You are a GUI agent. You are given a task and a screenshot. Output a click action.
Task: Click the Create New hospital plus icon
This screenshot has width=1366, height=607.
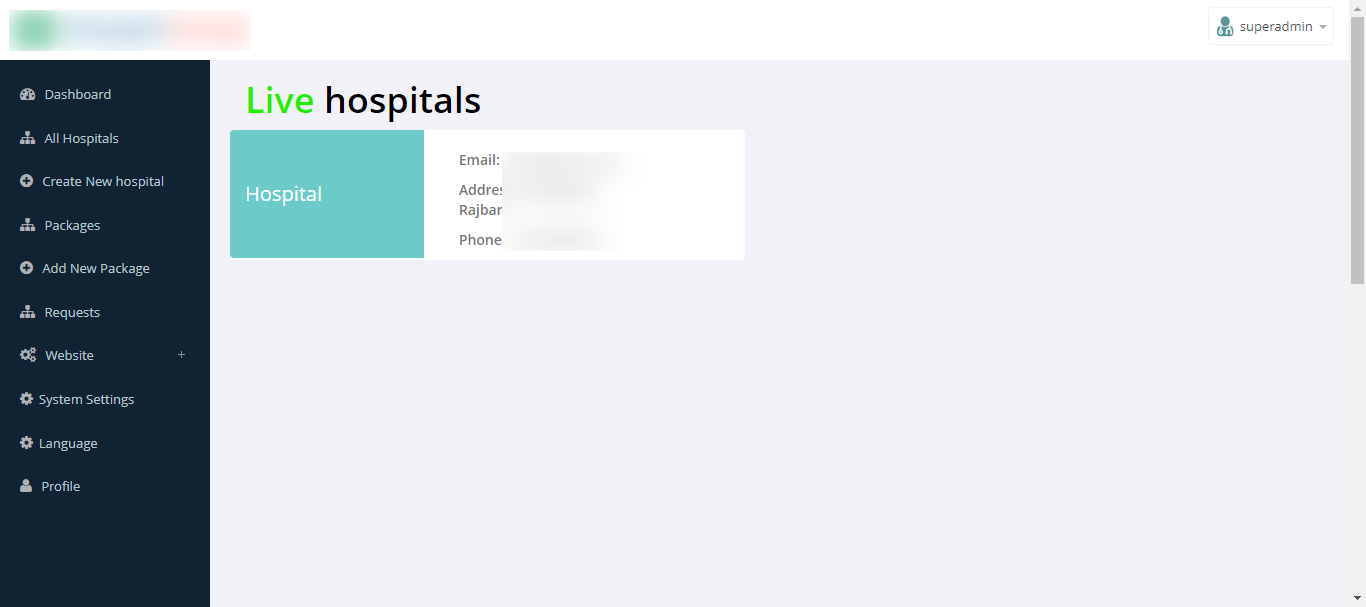click(x=27, y=181)
